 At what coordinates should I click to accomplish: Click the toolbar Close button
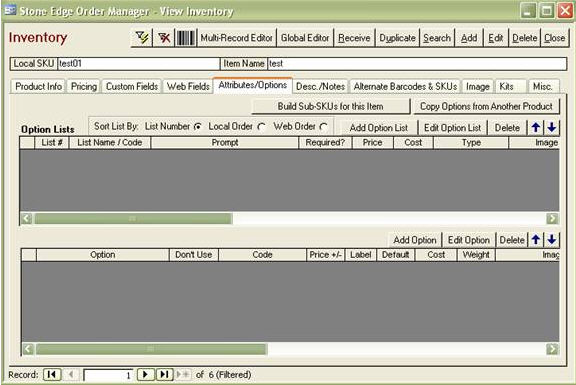(555, 38)
